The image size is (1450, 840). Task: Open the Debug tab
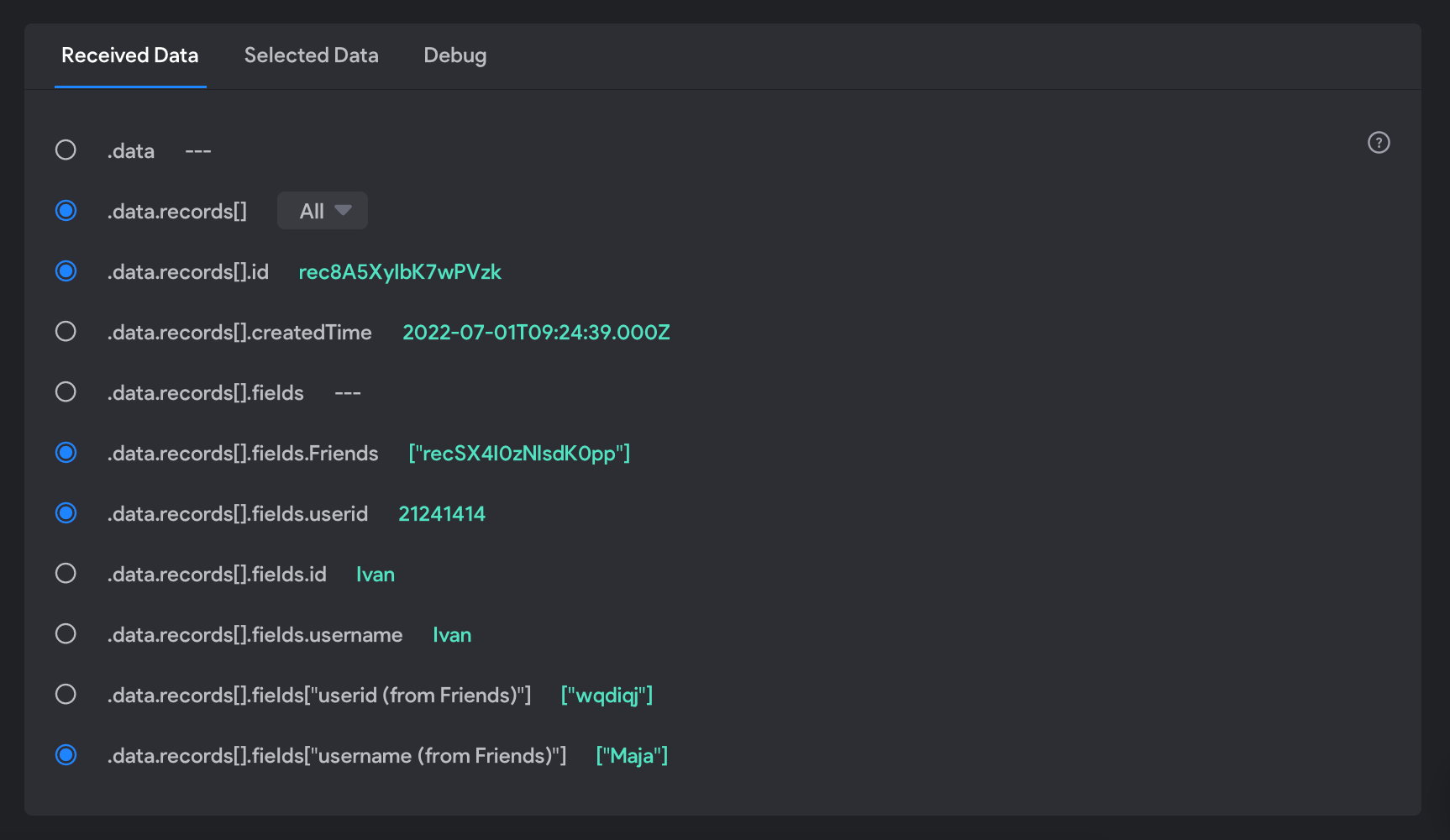[454, 55]
